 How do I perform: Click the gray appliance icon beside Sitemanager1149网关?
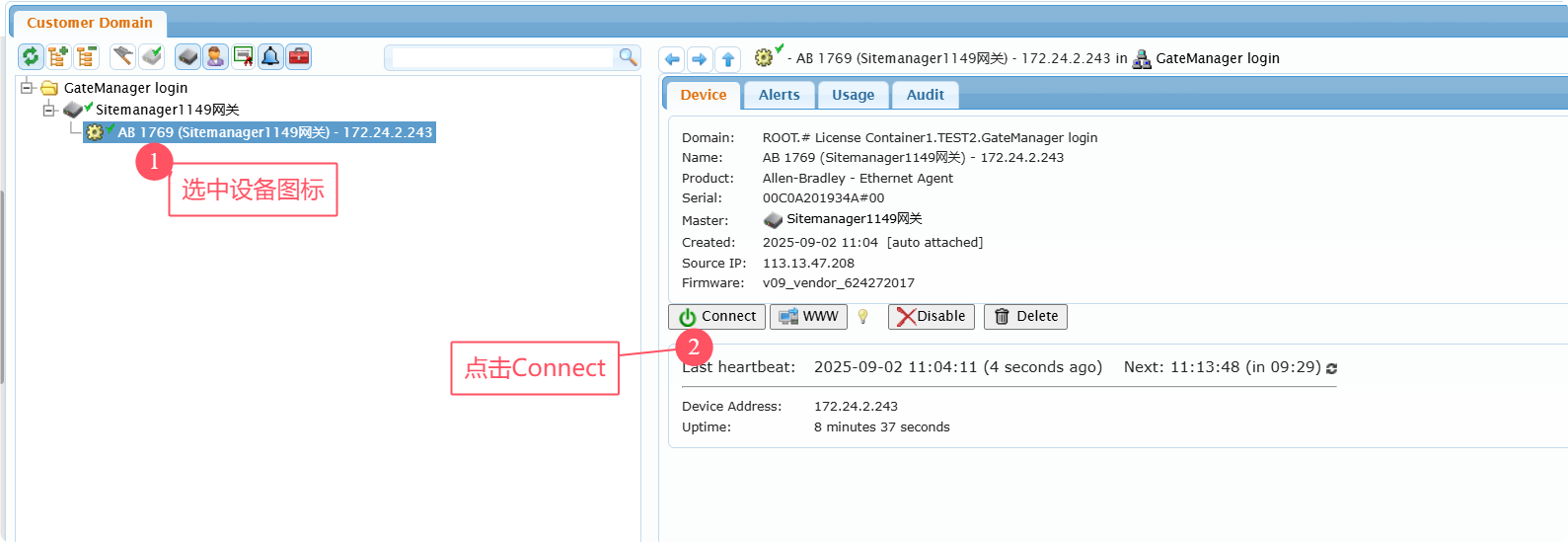pos(75,110)
